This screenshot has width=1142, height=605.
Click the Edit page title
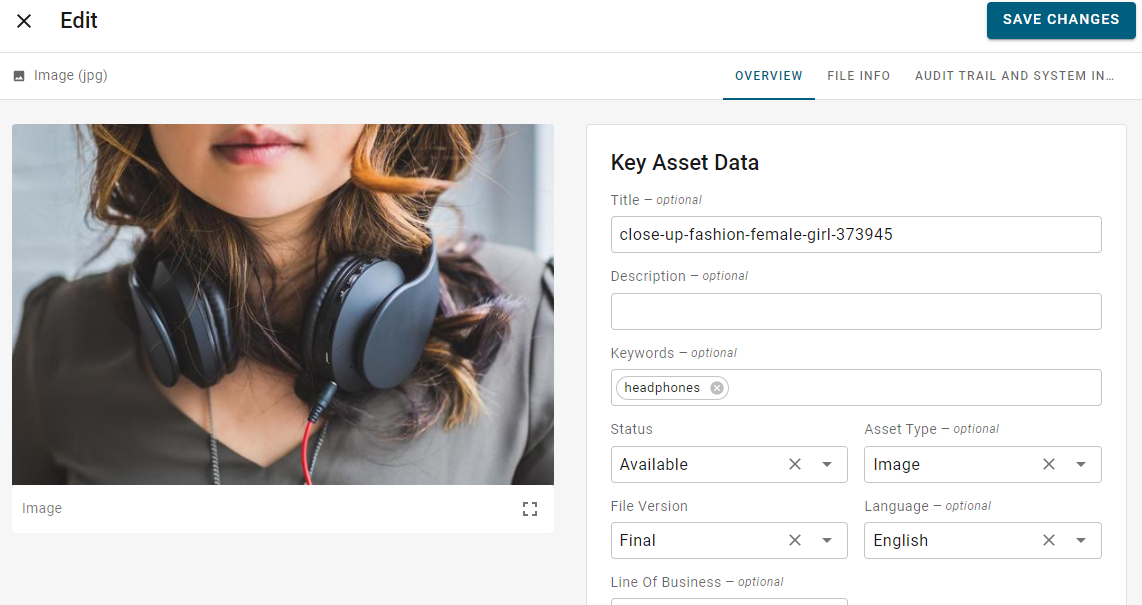[79, 20]
